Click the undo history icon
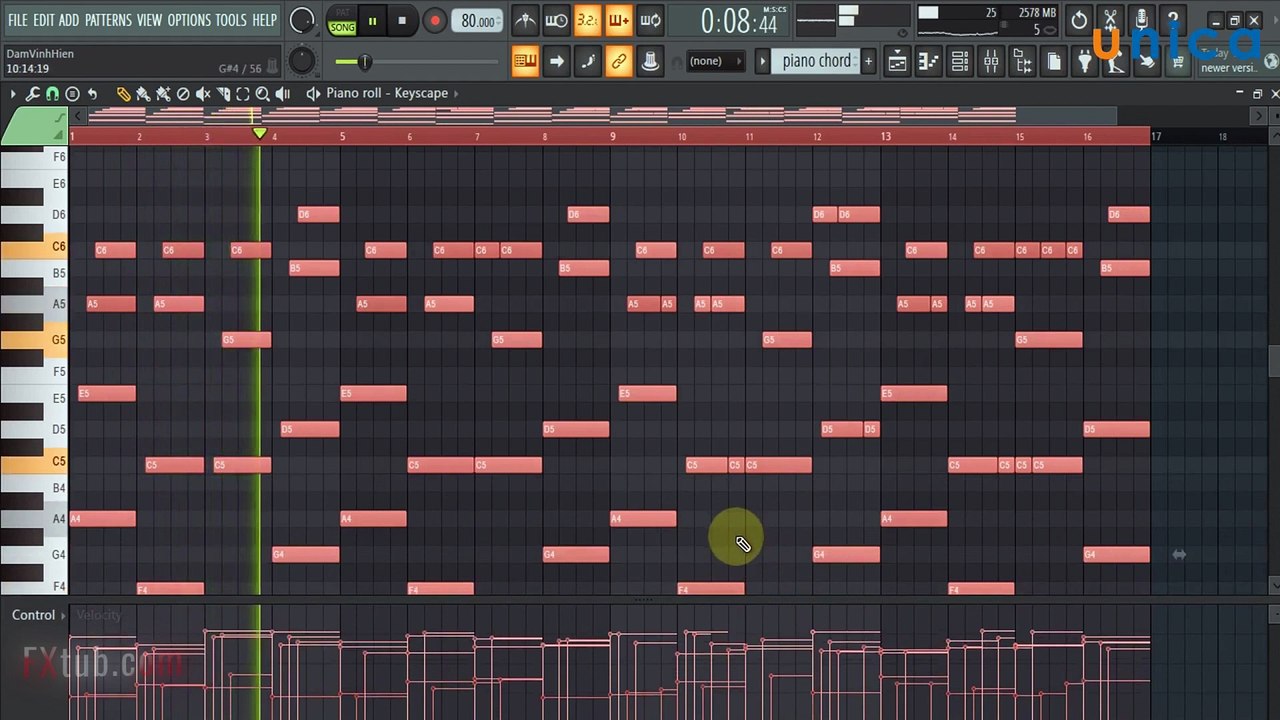The height and width of the screenshot is (720, 1280). [x=1079, y=20]
